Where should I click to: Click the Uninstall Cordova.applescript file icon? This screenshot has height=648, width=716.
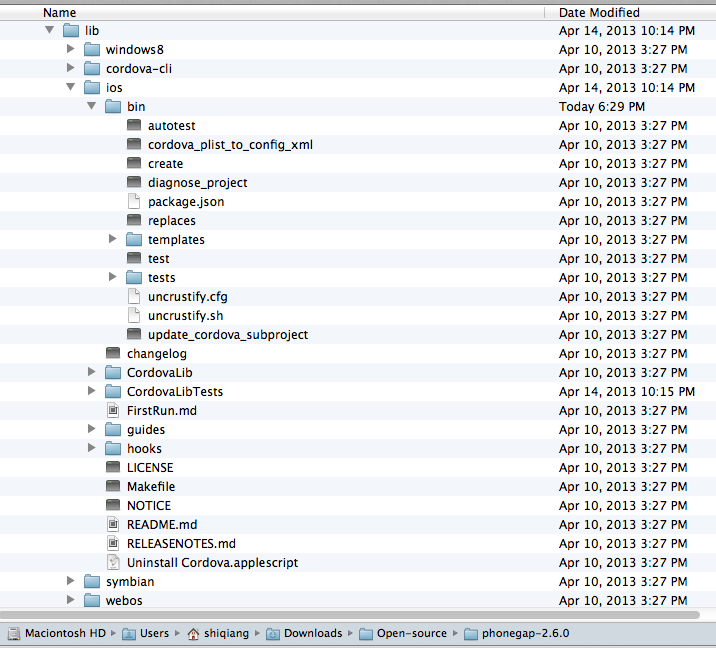pos(113,562)
